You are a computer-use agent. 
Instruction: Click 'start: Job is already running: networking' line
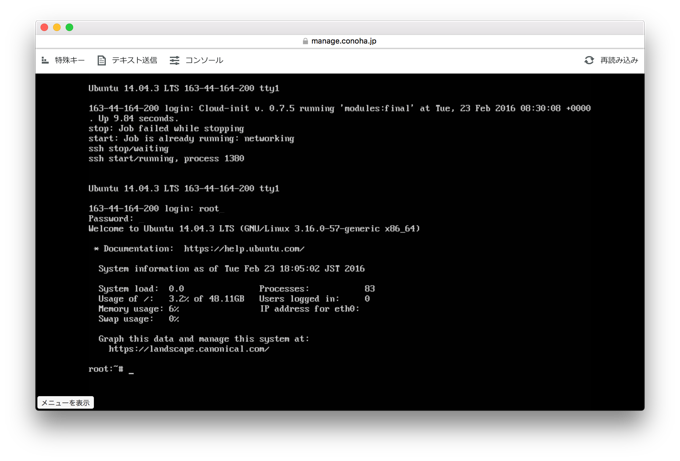[191, 138]
